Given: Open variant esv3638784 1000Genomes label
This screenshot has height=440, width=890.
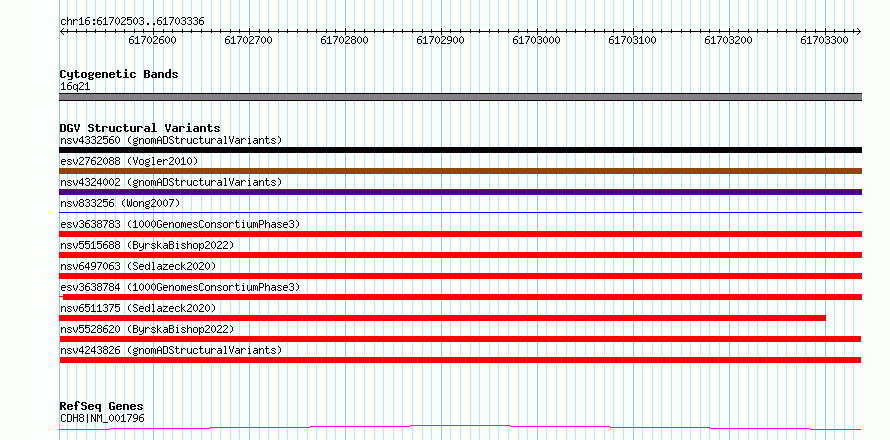Looking at the screenshot, I should pos(180,287).
